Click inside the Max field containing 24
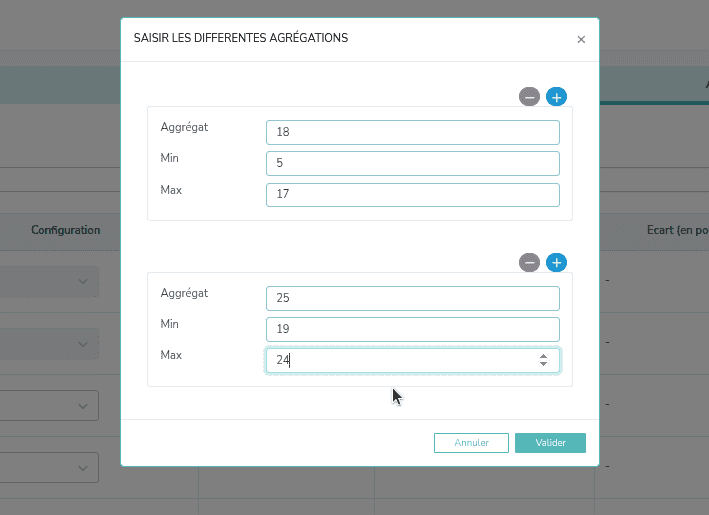709x515 pixels. [x=400, y=360]
